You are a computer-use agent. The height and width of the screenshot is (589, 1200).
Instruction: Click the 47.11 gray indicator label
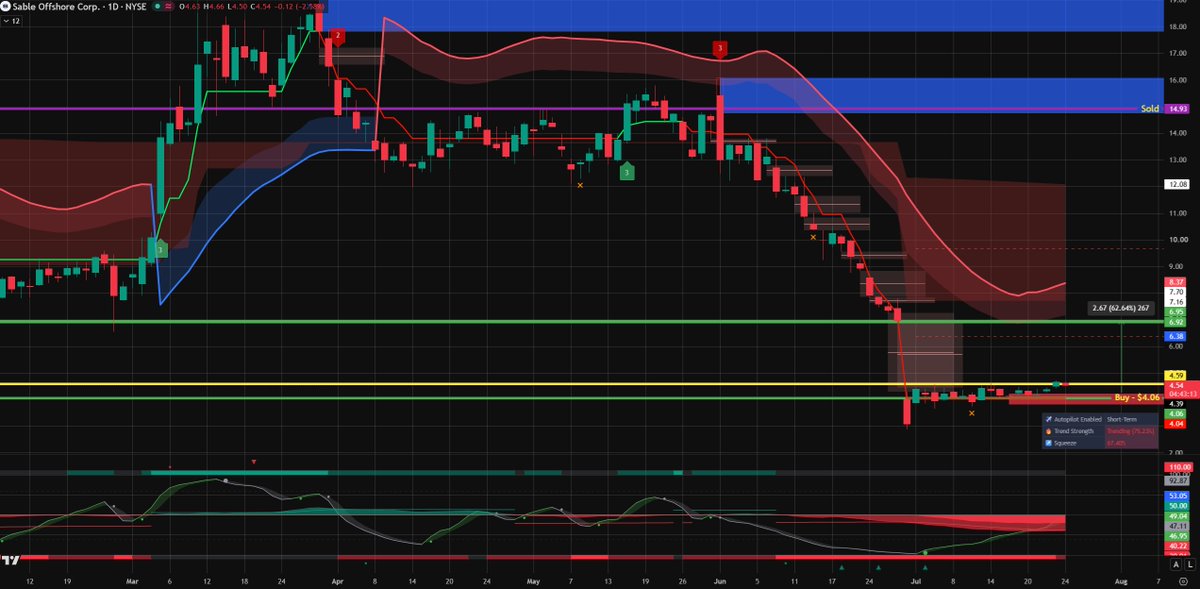coord(1176,526)
